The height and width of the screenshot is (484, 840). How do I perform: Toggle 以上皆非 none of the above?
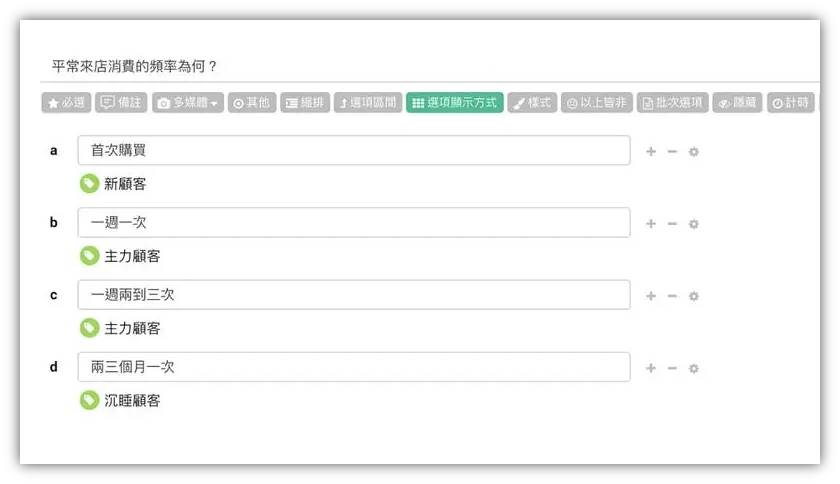coord(597,102)
